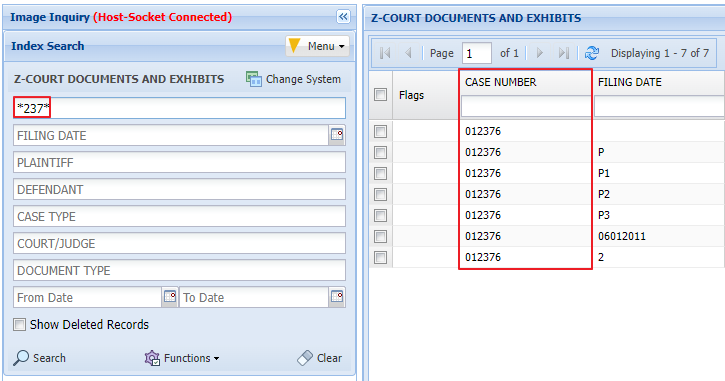Go to the next results page

[540, 53]
